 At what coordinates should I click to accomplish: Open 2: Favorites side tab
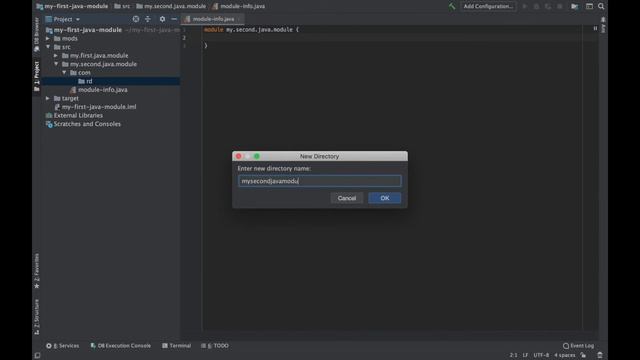click(x=37, y=271)
